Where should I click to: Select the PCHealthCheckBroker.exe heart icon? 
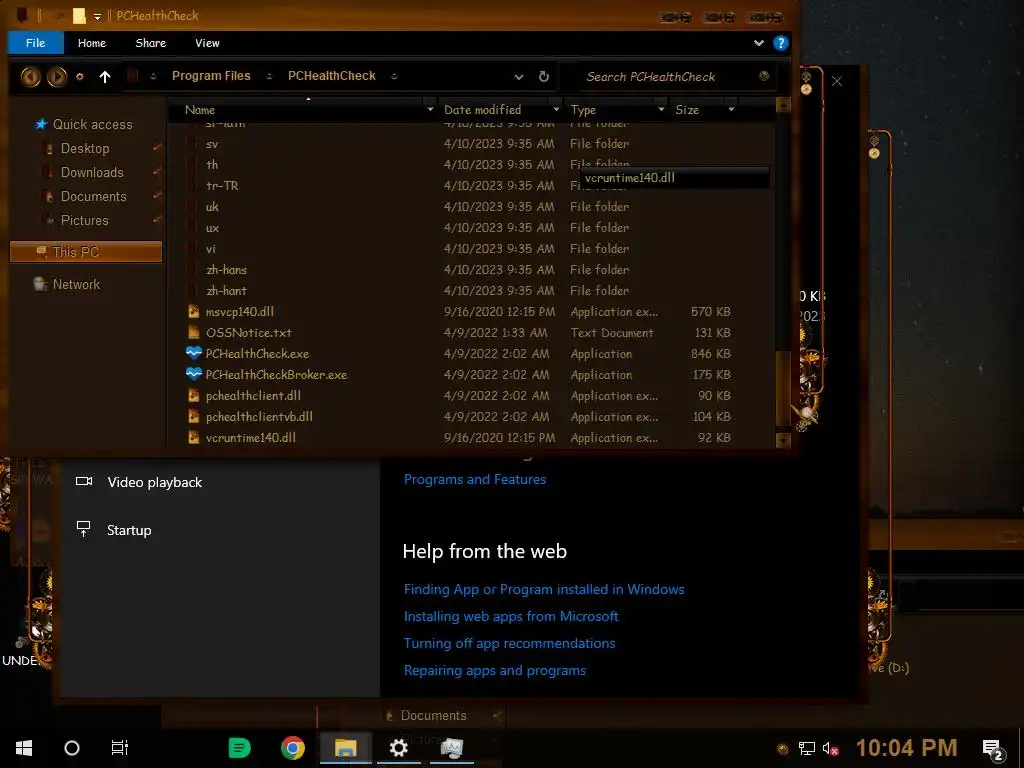tap(193, 374)
